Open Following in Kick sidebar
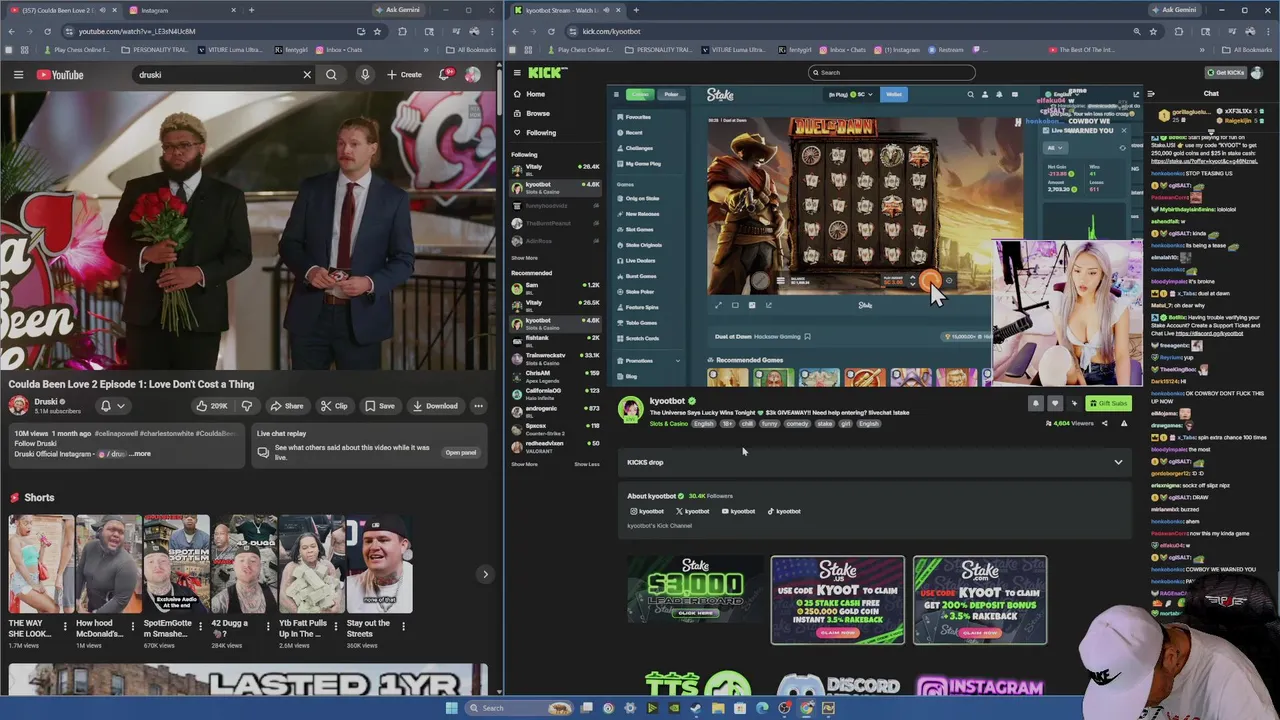Viewport: 1280px width, 720px height. (x=533, y=132)
